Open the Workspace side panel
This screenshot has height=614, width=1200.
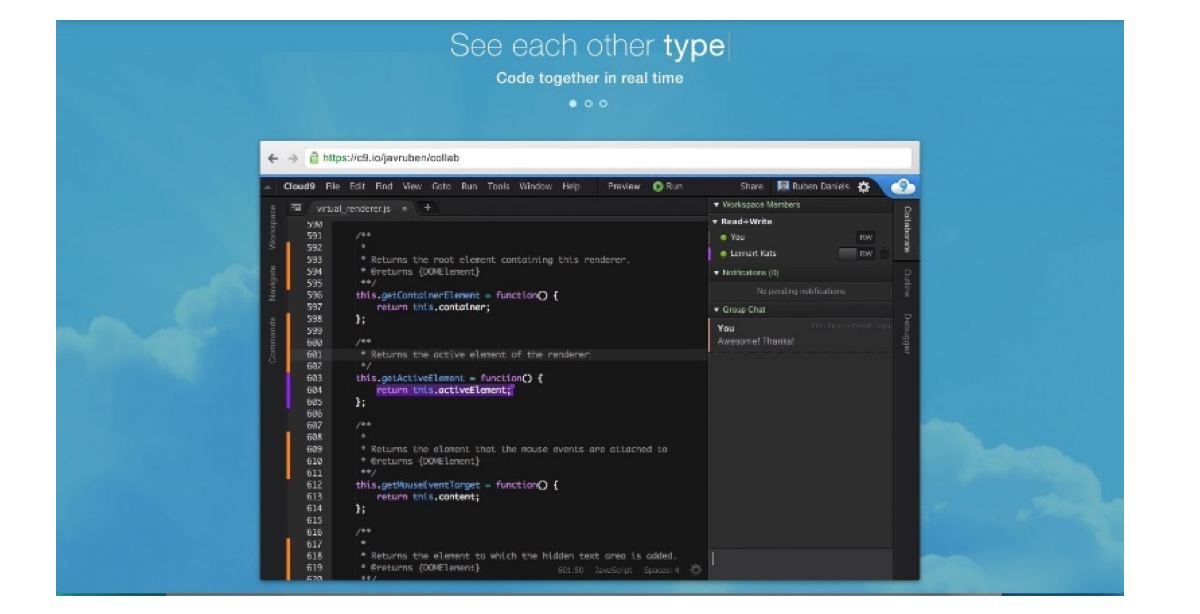click(x=271, y=227)
